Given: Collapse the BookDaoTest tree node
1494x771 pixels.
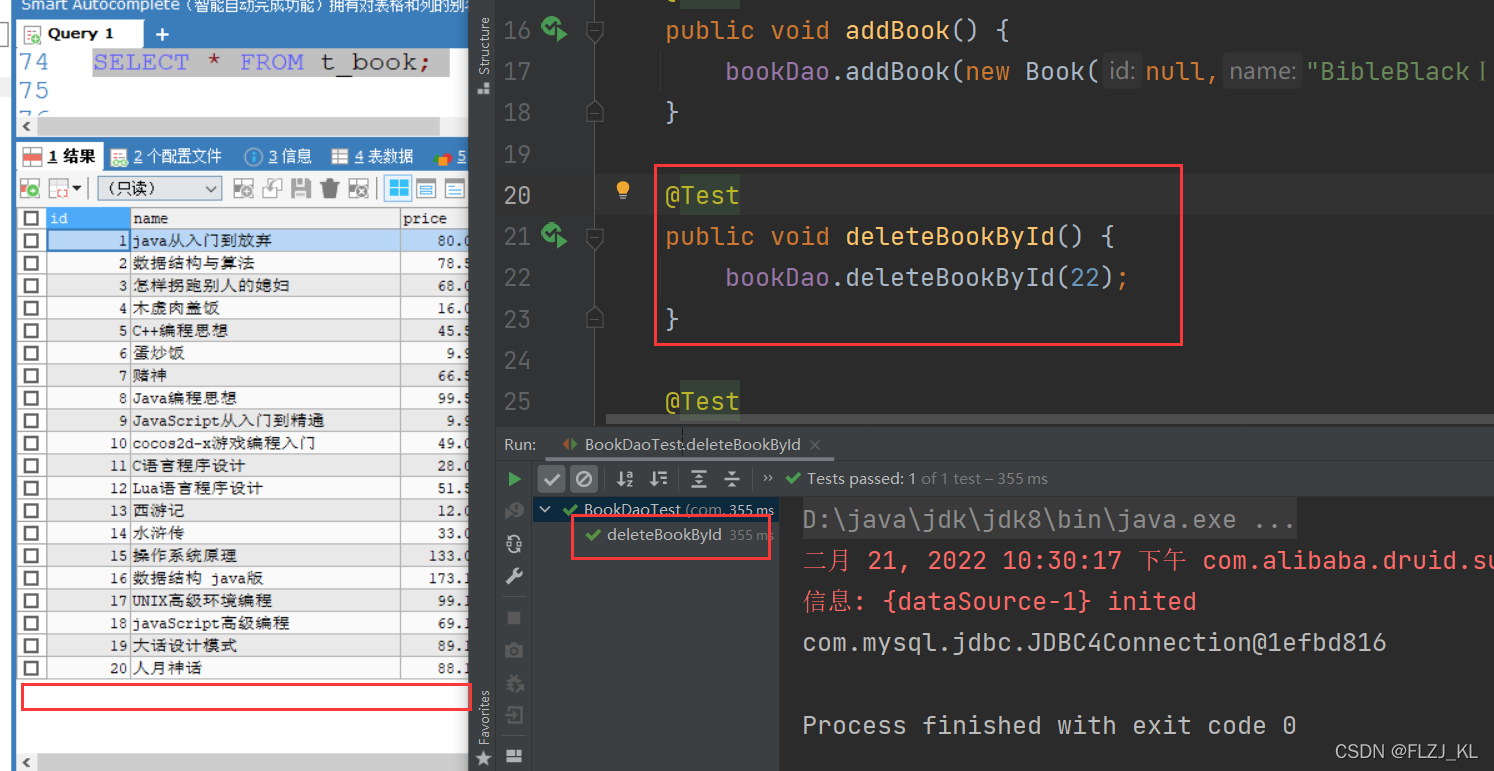Looking at the screenshot, I should [x=545, y=510].
